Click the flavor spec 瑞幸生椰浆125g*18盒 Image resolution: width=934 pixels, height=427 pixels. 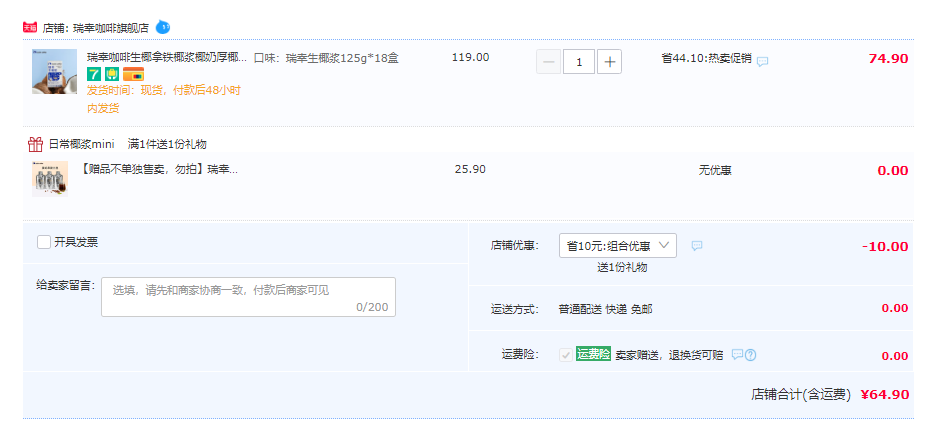326,58
